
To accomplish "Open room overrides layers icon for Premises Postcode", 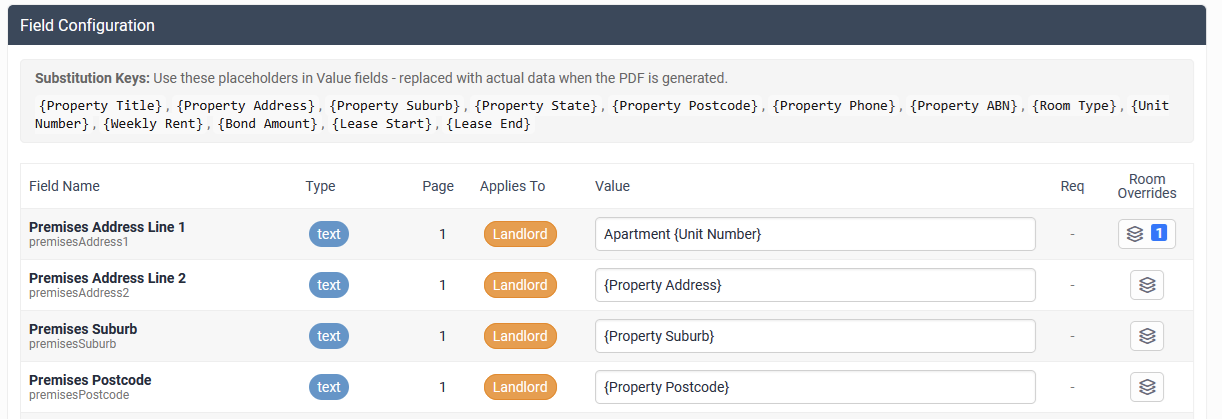I will pos(1147,387).
